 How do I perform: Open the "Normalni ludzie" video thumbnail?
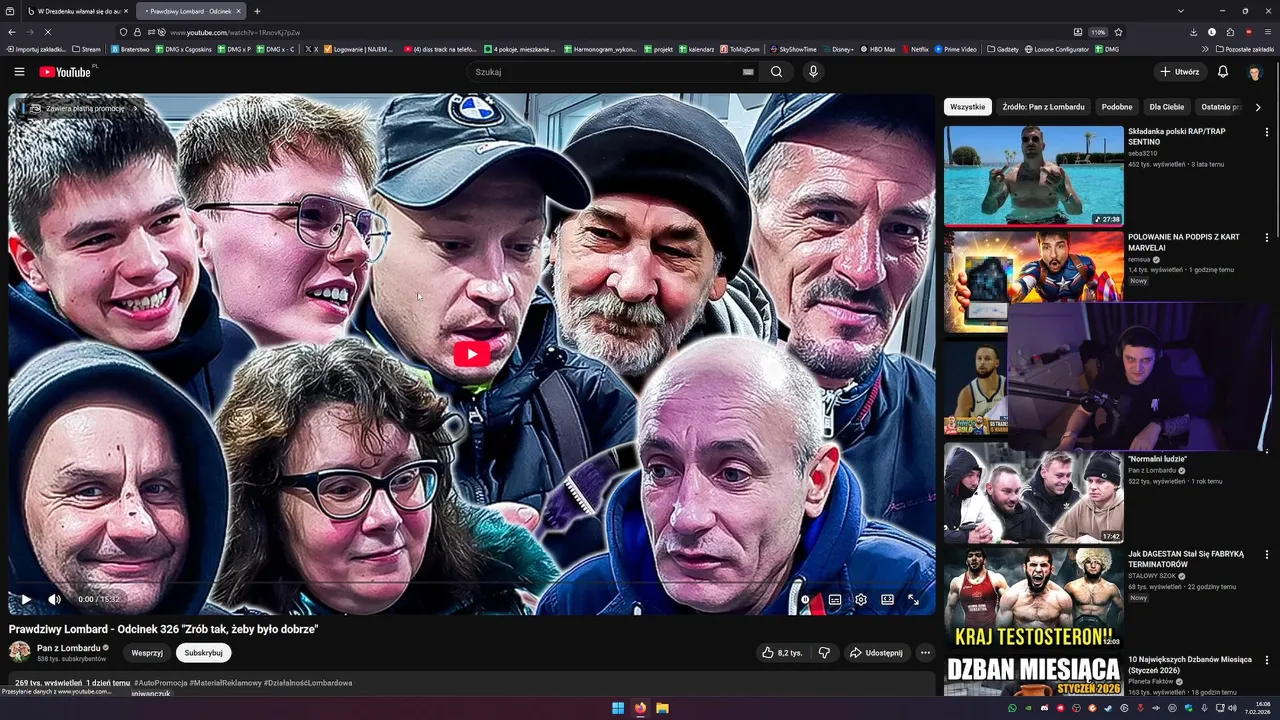pos(1034,493)
